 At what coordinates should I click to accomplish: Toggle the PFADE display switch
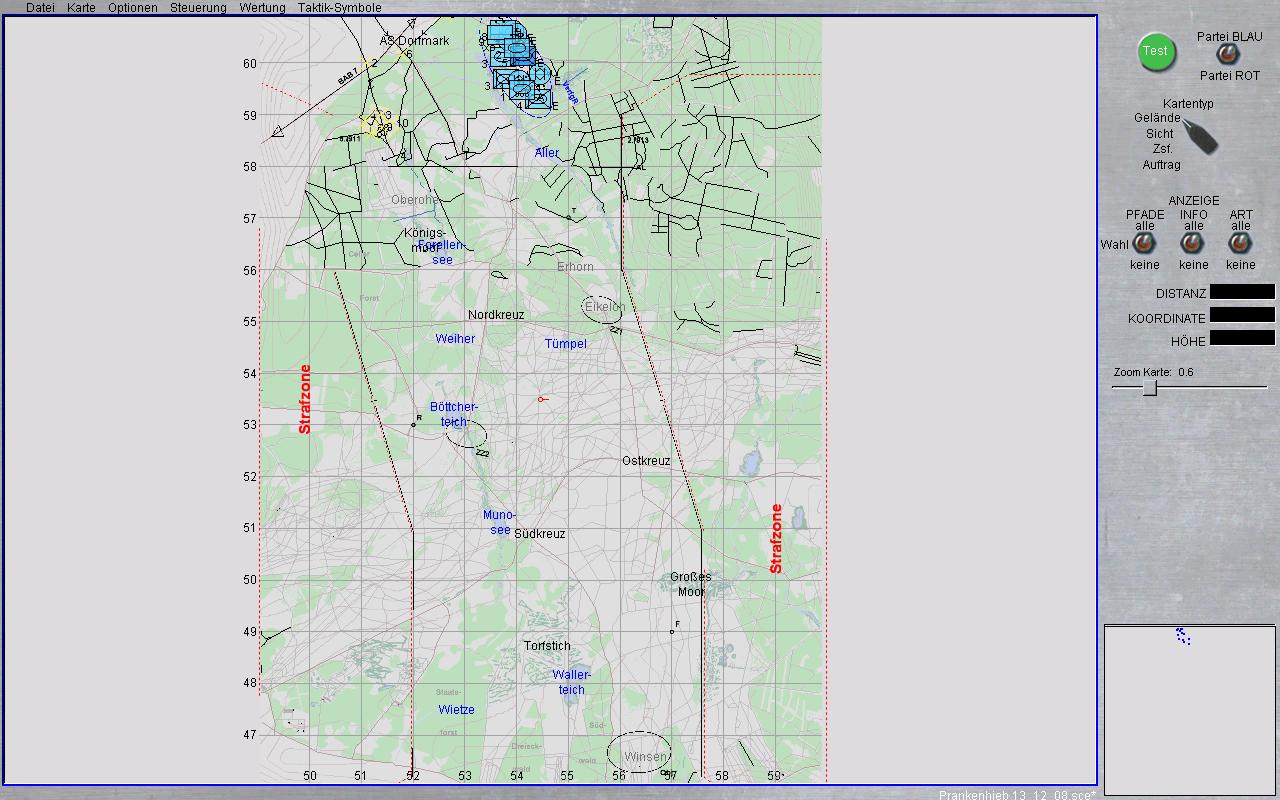tap(1144, 244)
